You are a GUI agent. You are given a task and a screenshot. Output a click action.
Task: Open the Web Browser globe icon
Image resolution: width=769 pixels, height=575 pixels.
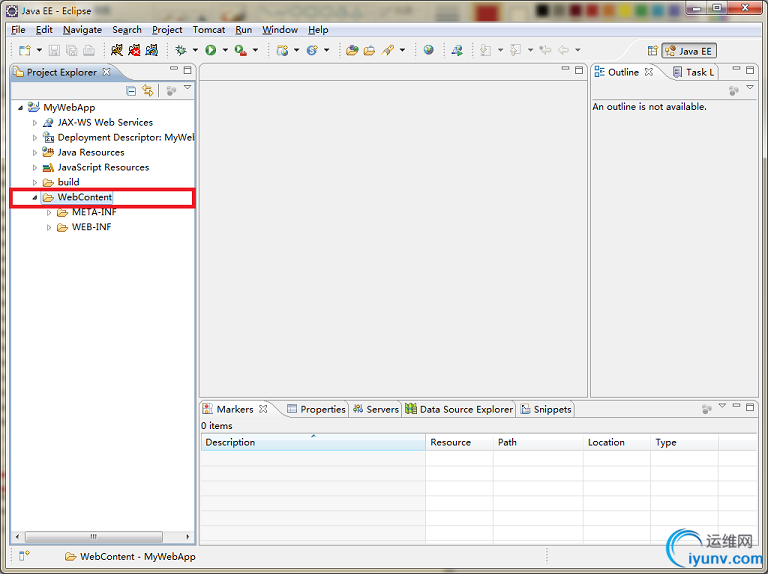coord(429,50)
